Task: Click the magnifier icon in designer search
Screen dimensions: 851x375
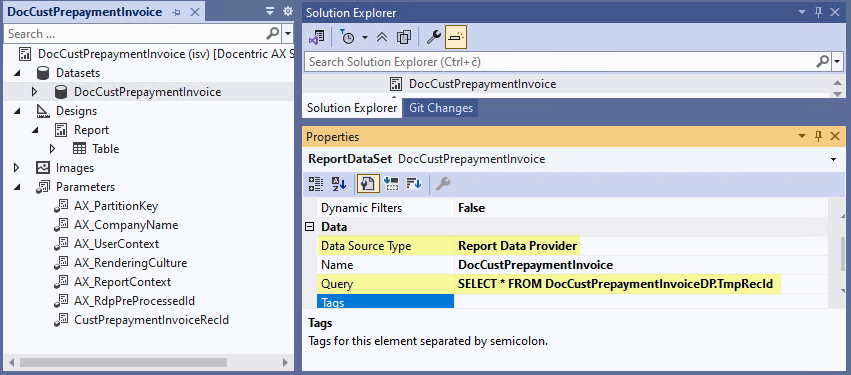Action: coord(273,34)
